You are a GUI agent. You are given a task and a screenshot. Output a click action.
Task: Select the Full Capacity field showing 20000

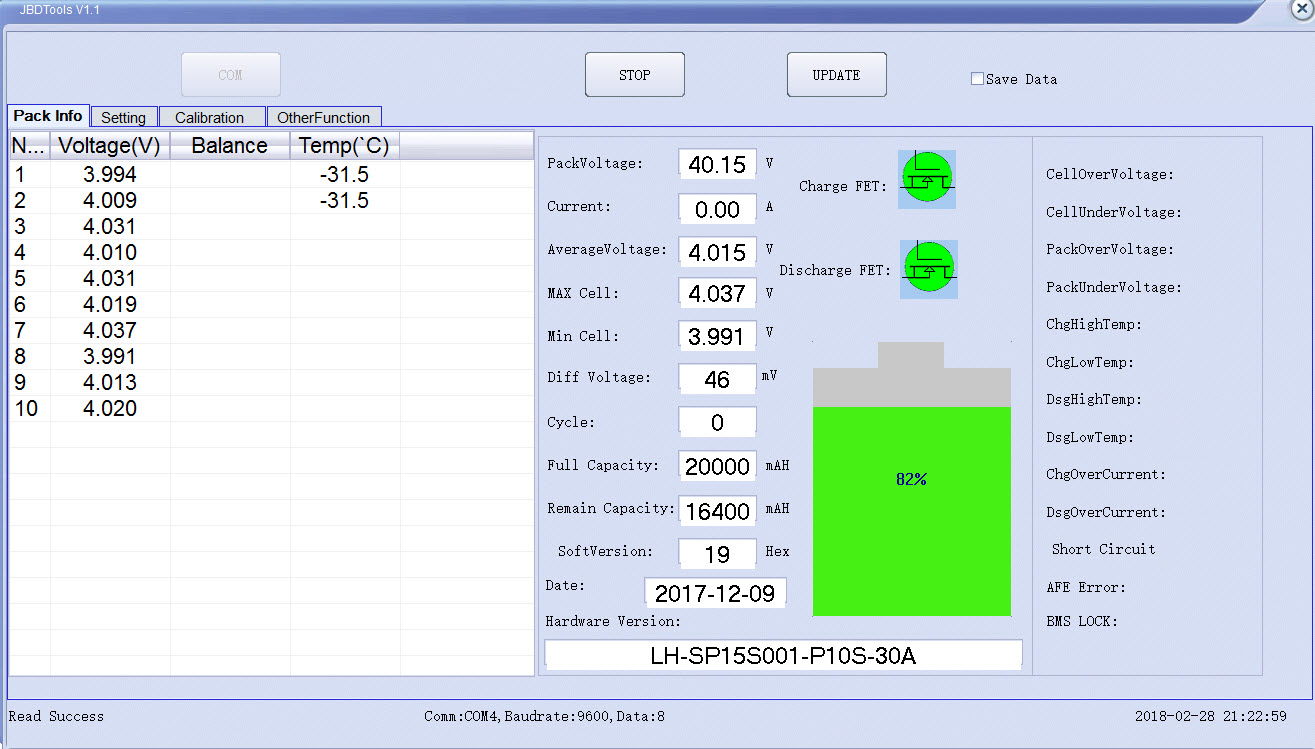(x=718, y=466)
